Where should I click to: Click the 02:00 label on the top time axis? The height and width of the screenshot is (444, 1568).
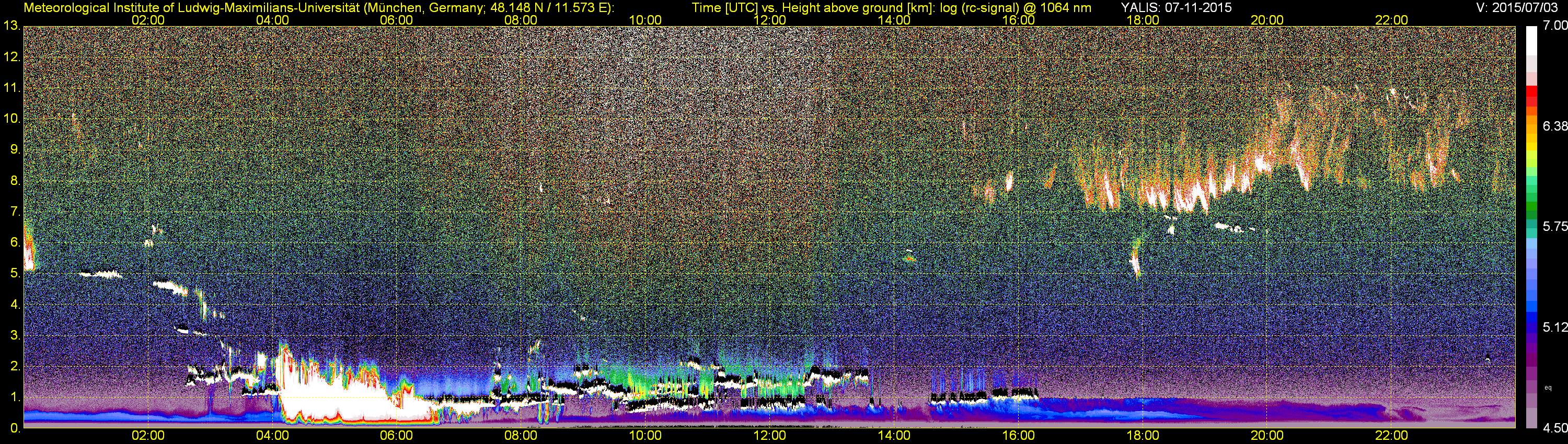[x=148, y=20]
